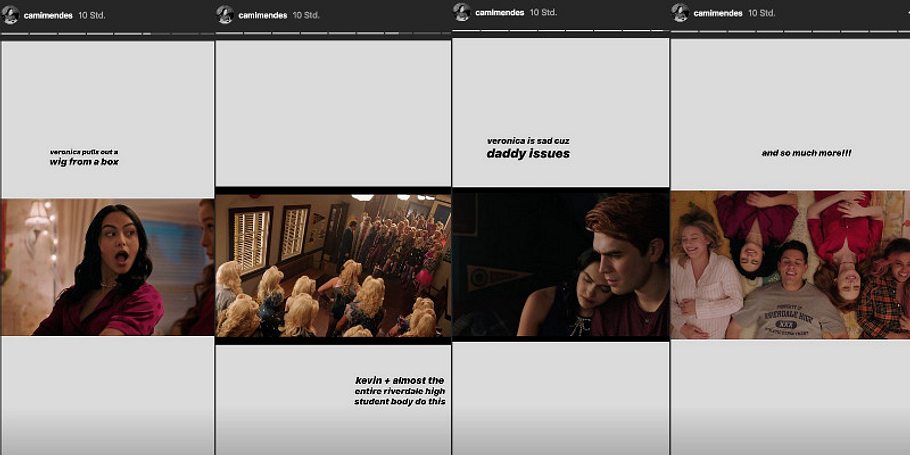This screenshot has height=455, width=910.
Task: Click story progress bar on the wig-from-a-box story
Action: click(107, 34)
